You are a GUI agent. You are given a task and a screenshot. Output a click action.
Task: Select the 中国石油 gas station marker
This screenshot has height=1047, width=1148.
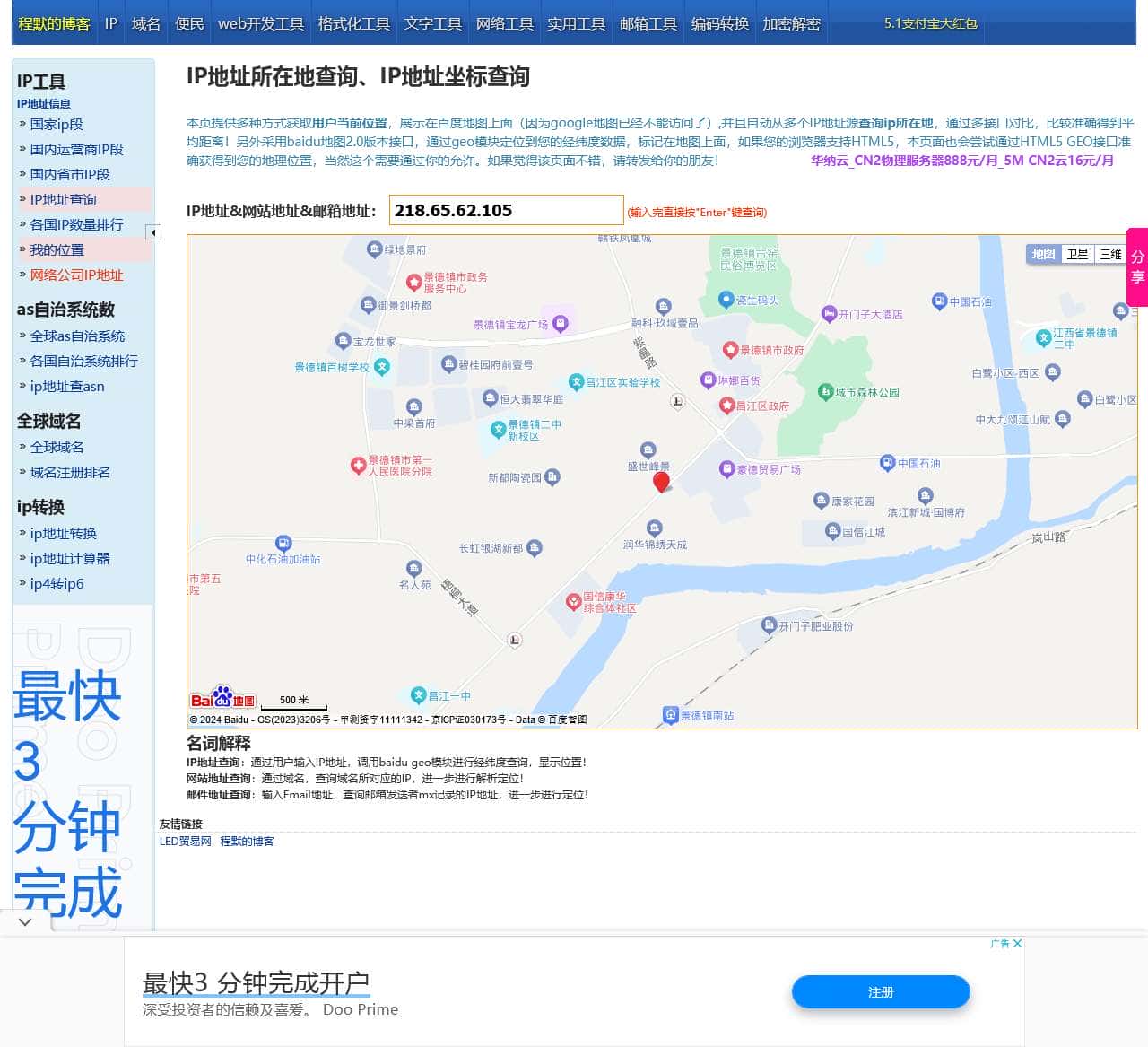886,463
